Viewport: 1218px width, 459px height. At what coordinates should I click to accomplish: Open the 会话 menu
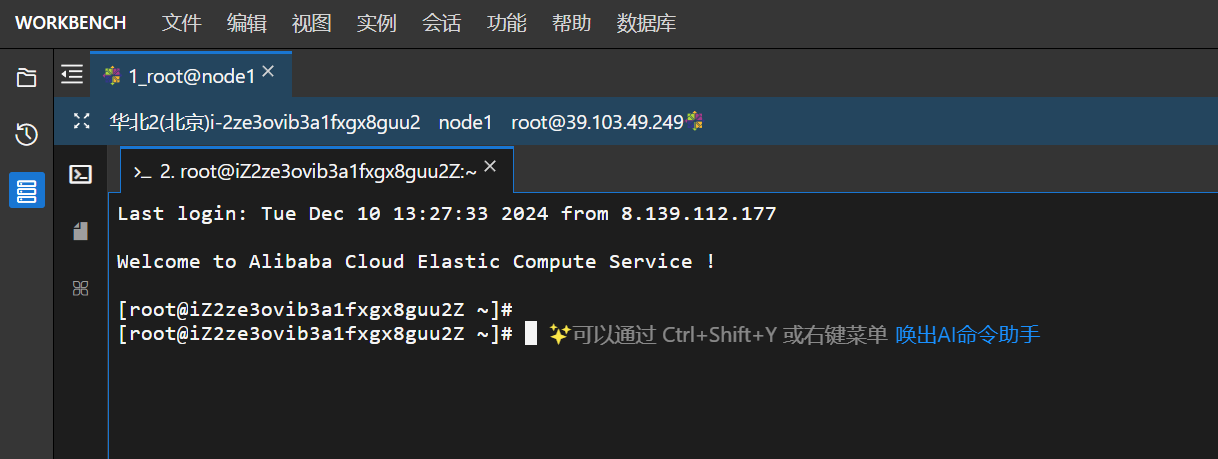[441, 23]
